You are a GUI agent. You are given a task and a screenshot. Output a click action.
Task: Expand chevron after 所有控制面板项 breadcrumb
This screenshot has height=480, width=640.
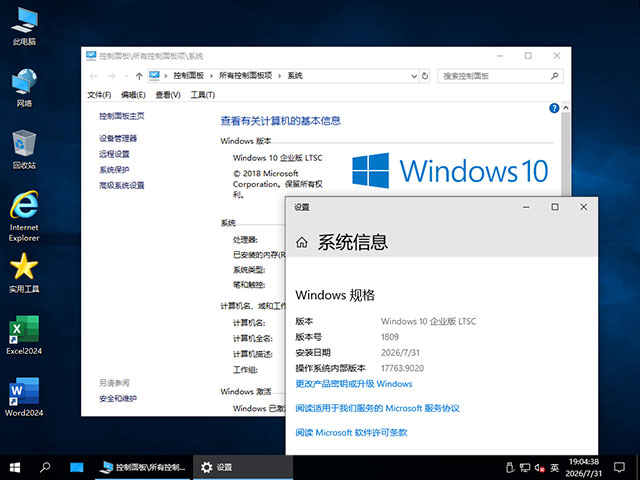(280, 76)
